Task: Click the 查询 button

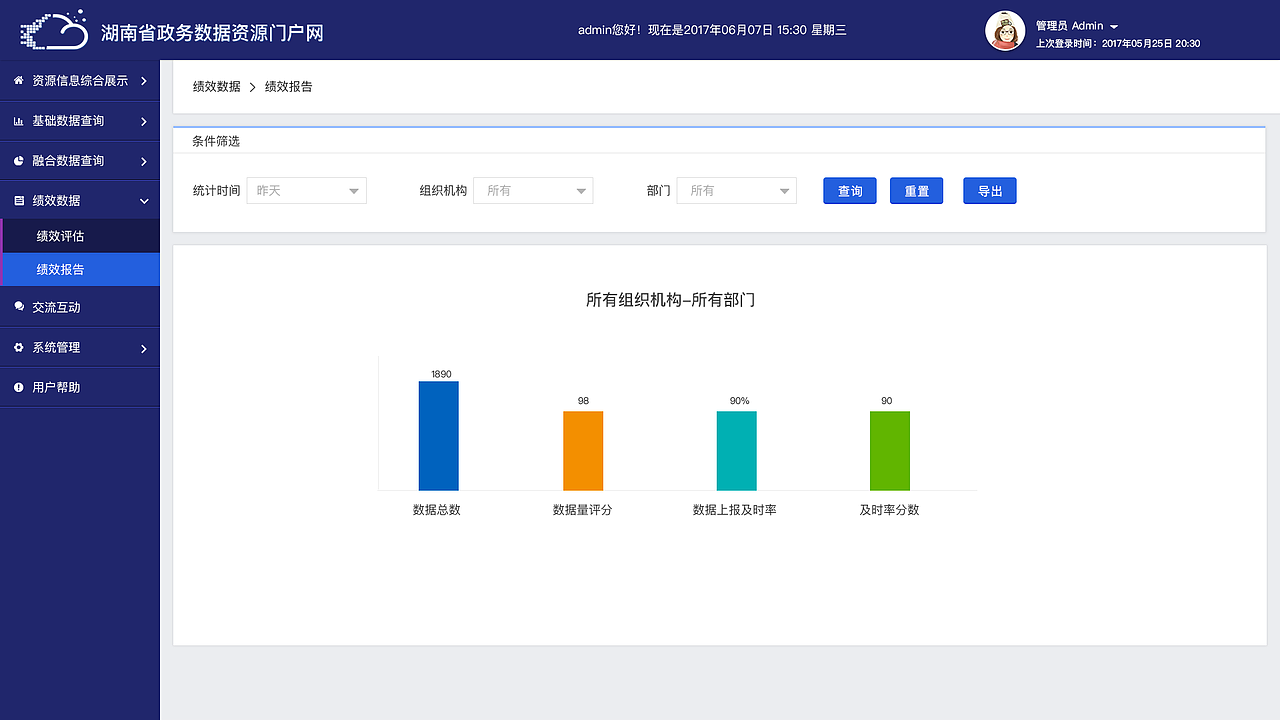Action: (849, 190)
